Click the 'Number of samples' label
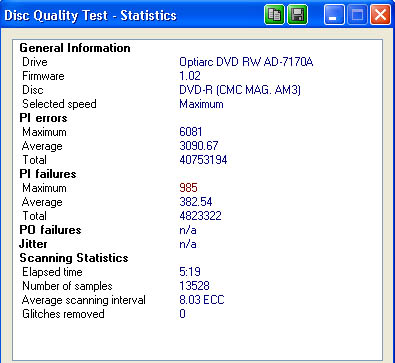The image size is (395, 363). pos(67,286)
